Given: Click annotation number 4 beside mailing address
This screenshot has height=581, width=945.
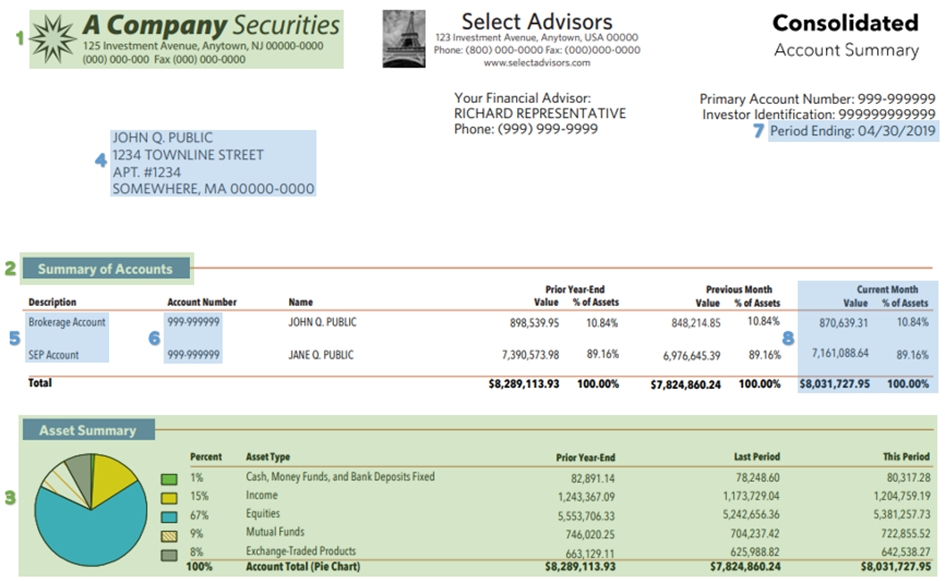Looking at the screenshot, I should [100, 158].
